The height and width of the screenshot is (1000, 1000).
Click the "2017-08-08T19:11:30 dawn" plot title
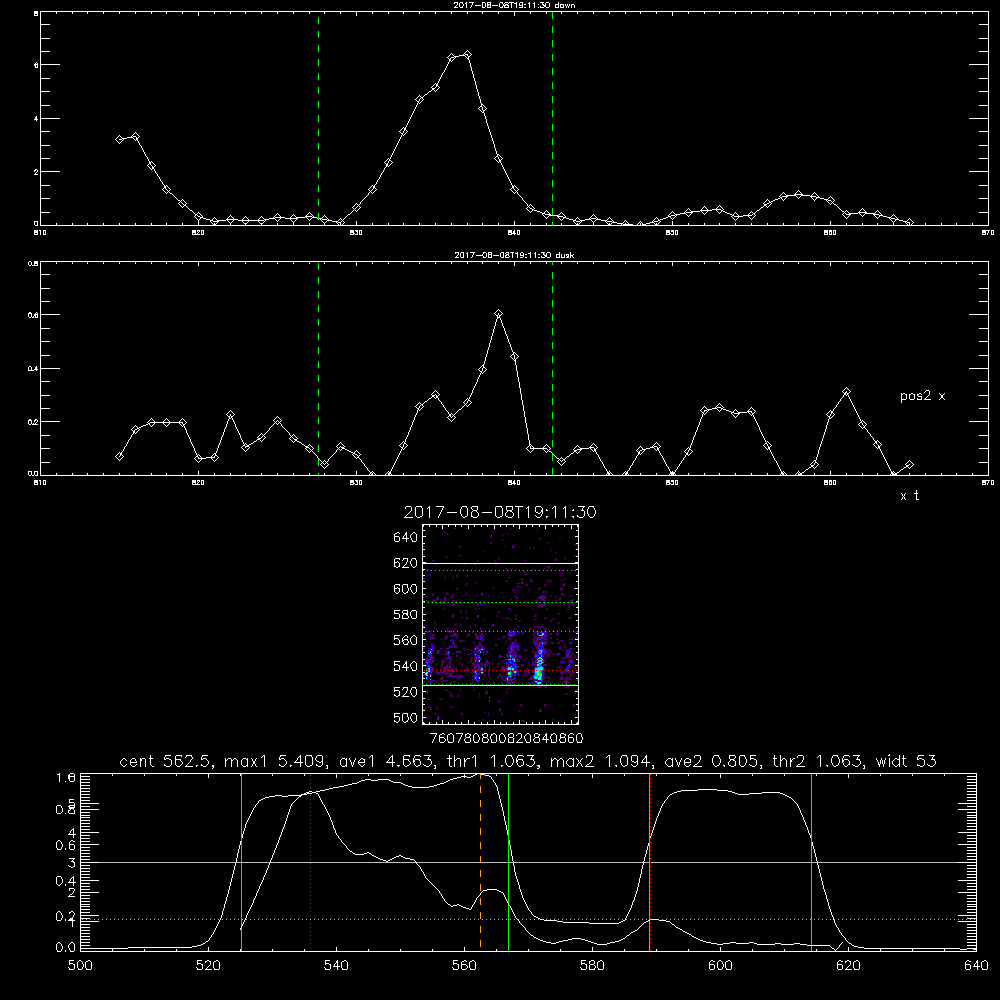514,5
